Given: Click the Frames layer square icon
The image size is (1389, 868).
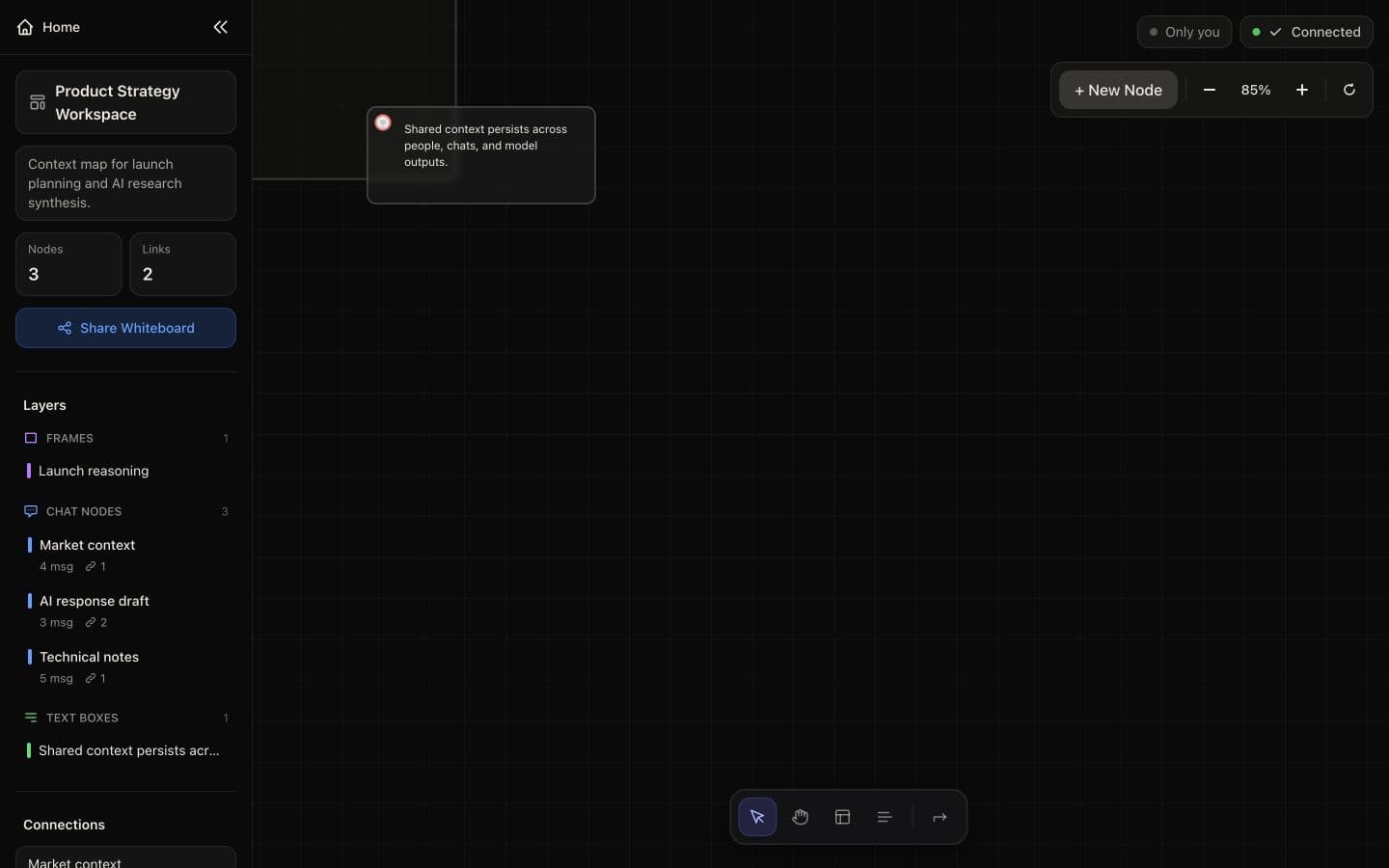Looking at the screenshot, I should (x=31, y=438).
